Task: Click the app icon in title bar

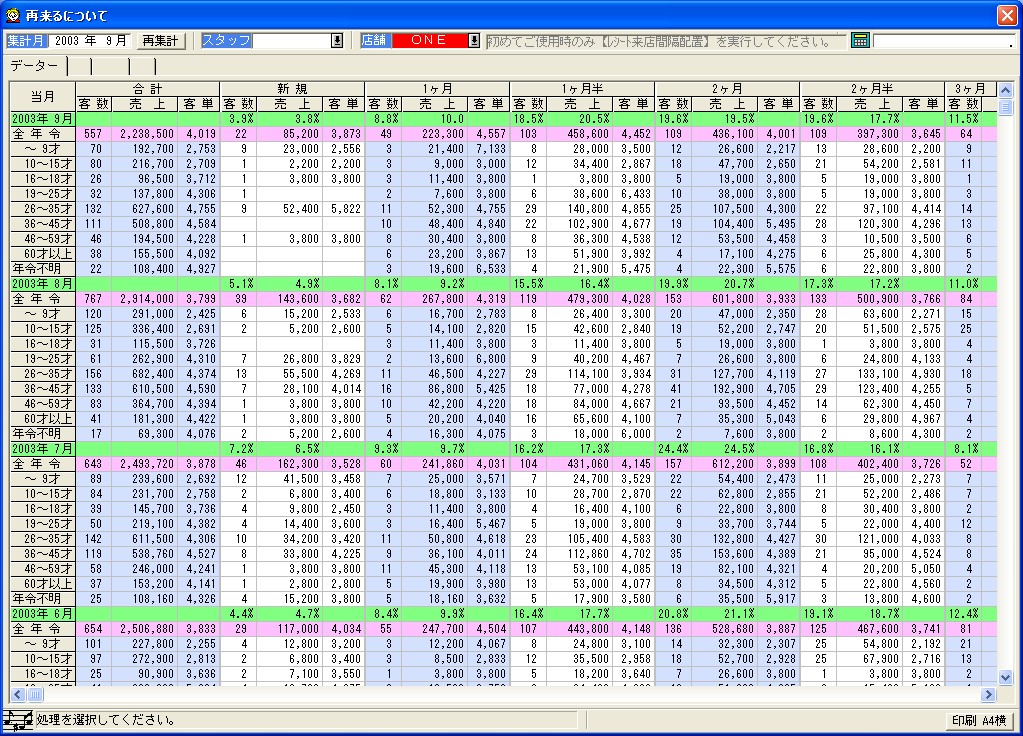Action: point(12,15)
